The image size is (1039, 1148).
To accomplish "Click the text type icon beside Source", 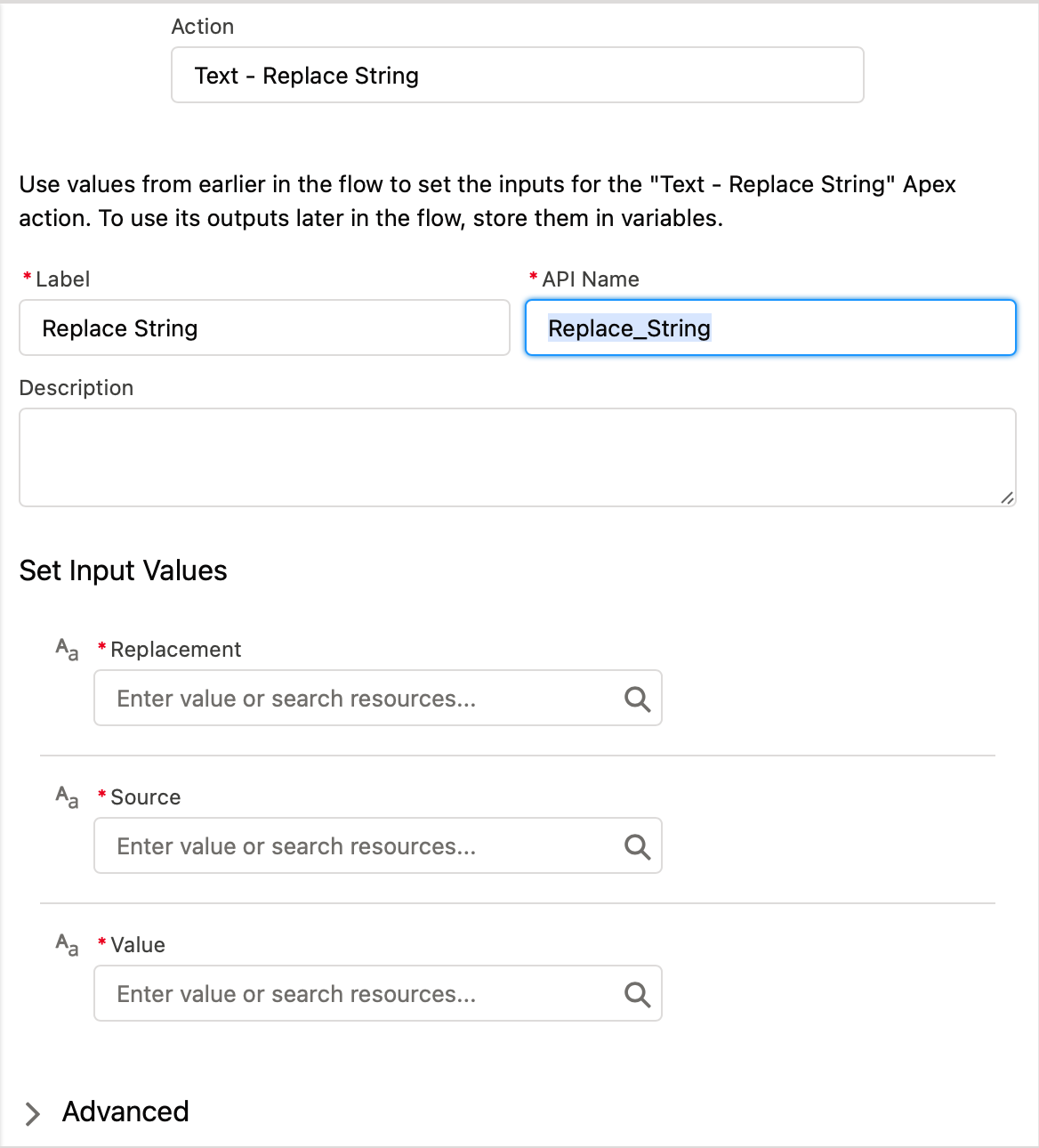I will pyautogui.click(x=67, y=797).
